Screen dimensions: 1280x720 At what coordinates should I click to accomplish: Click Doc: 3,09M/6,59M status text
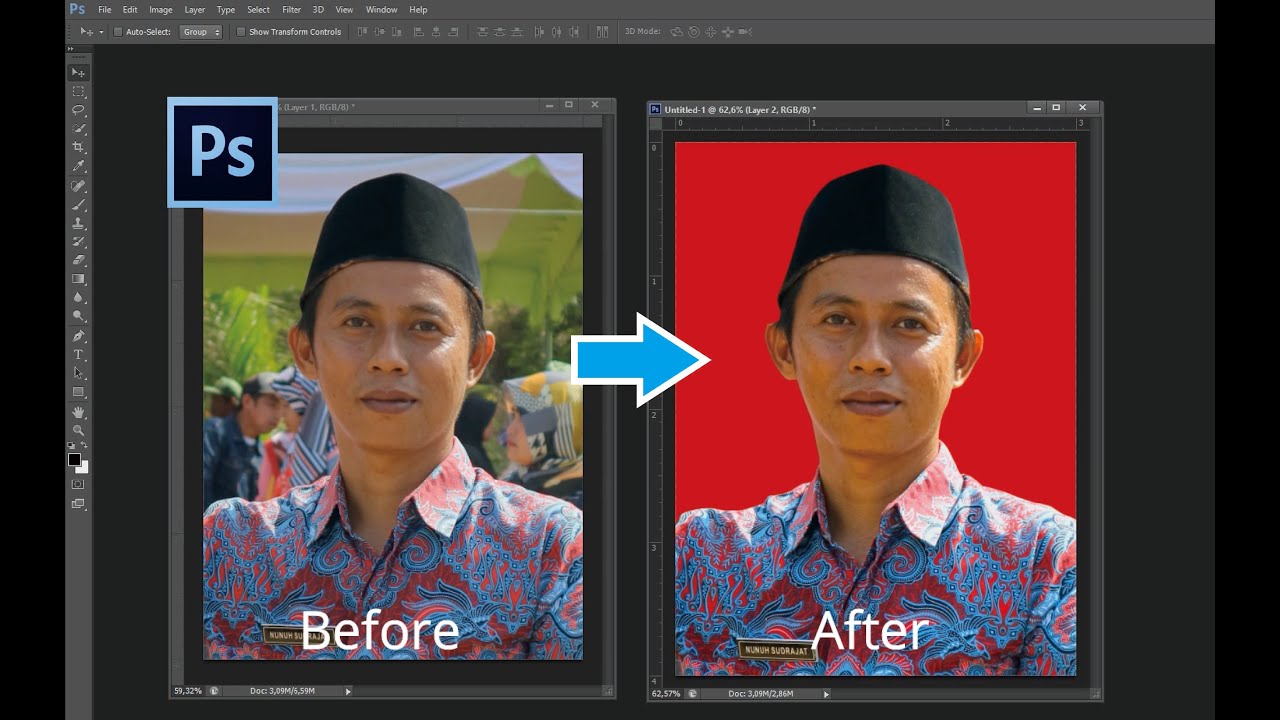click(281, 691)
